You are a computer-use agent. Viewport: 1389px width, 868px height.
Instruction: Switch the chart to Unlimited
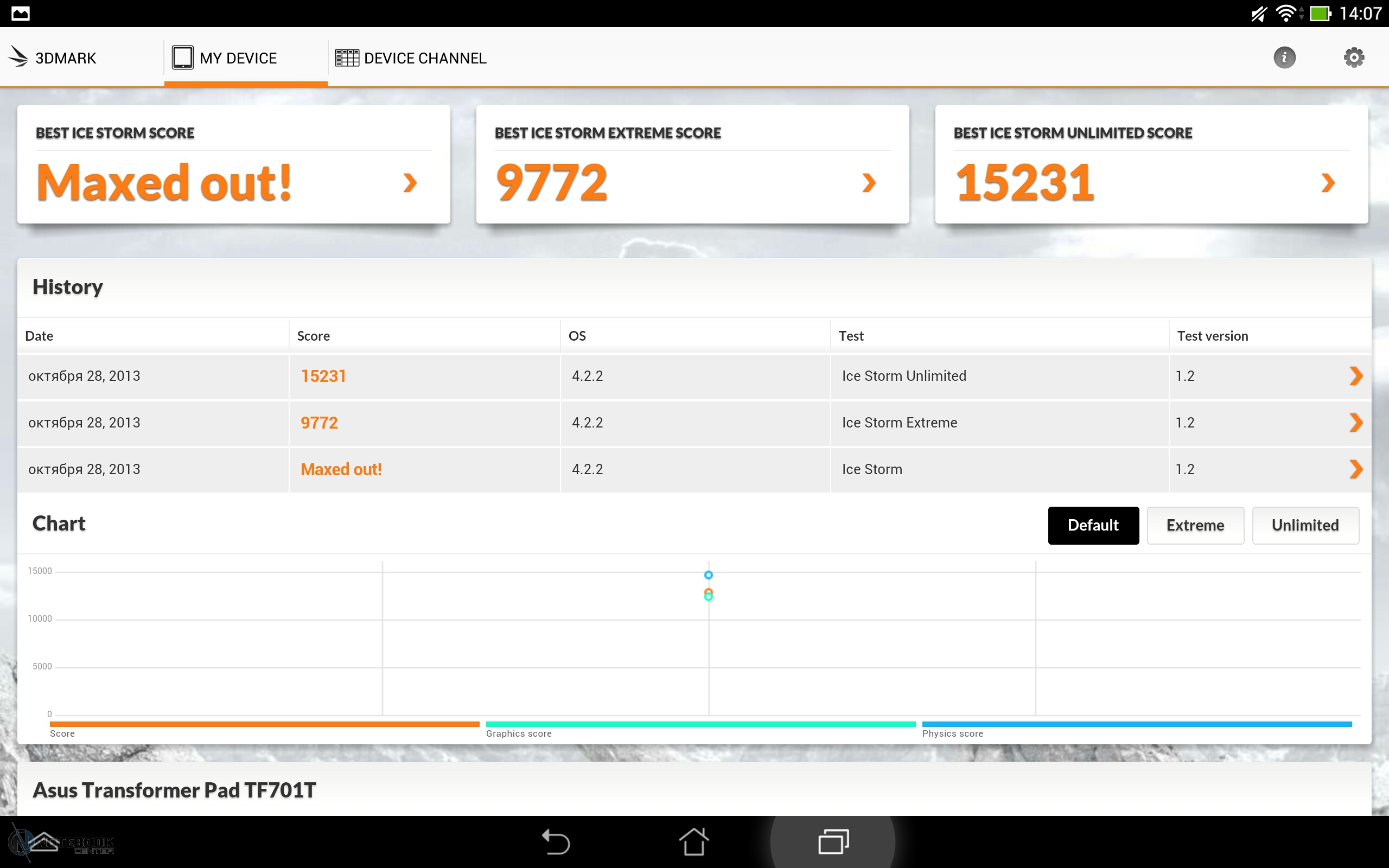coord(1304,525)
